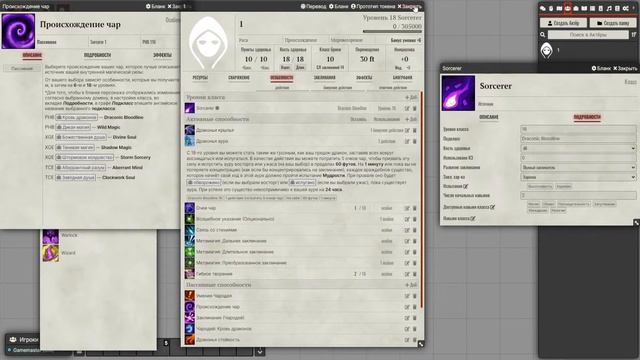Viewport: 640px width, 360px height.
Task: Edit the Sorcerer class level row
Action: (x=407, y=108)
